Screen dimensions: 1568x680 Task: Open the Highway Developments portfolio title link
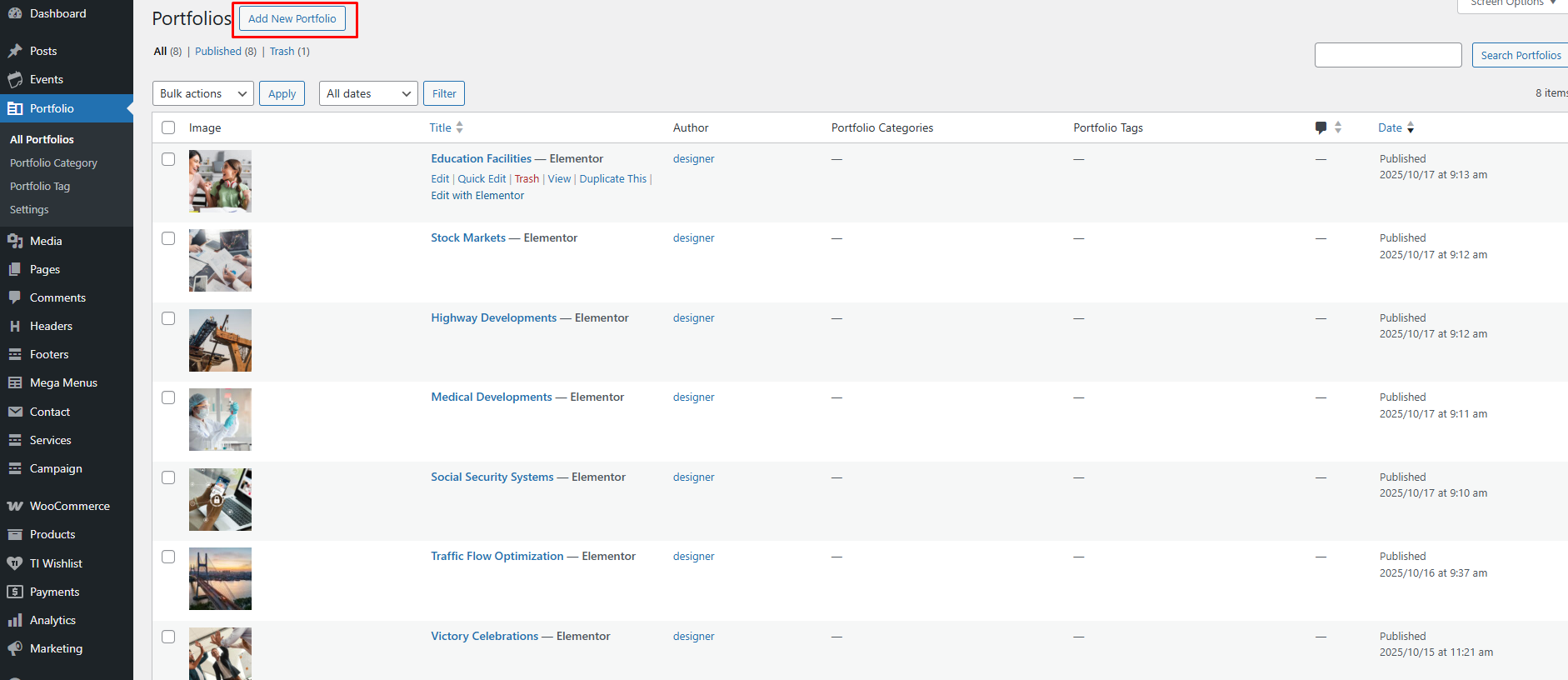tap(493, 317)
